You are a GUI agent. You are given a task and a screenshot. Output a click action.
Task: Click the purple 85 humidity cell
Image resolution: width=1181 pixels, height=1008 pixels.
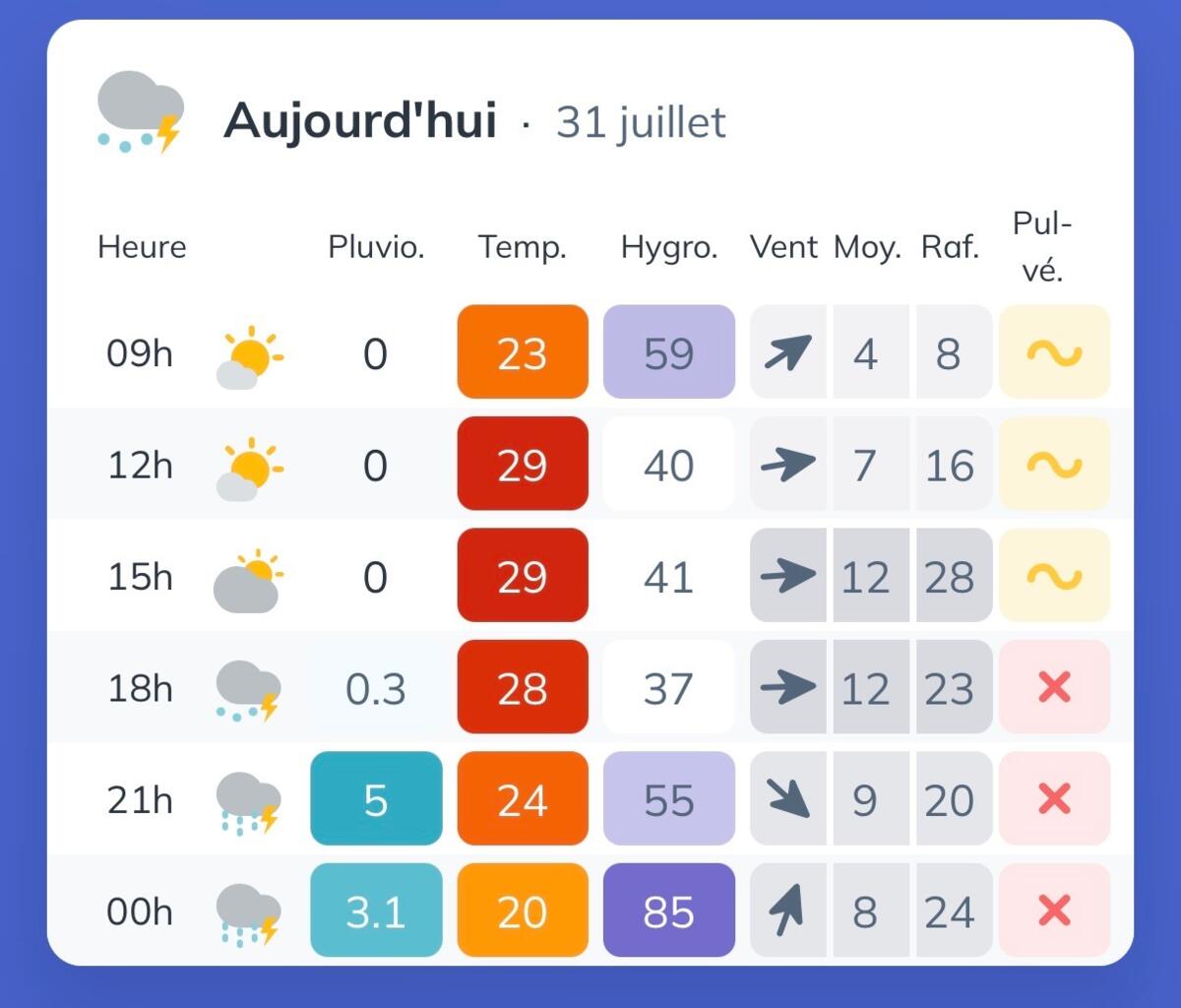coord(669,911)
